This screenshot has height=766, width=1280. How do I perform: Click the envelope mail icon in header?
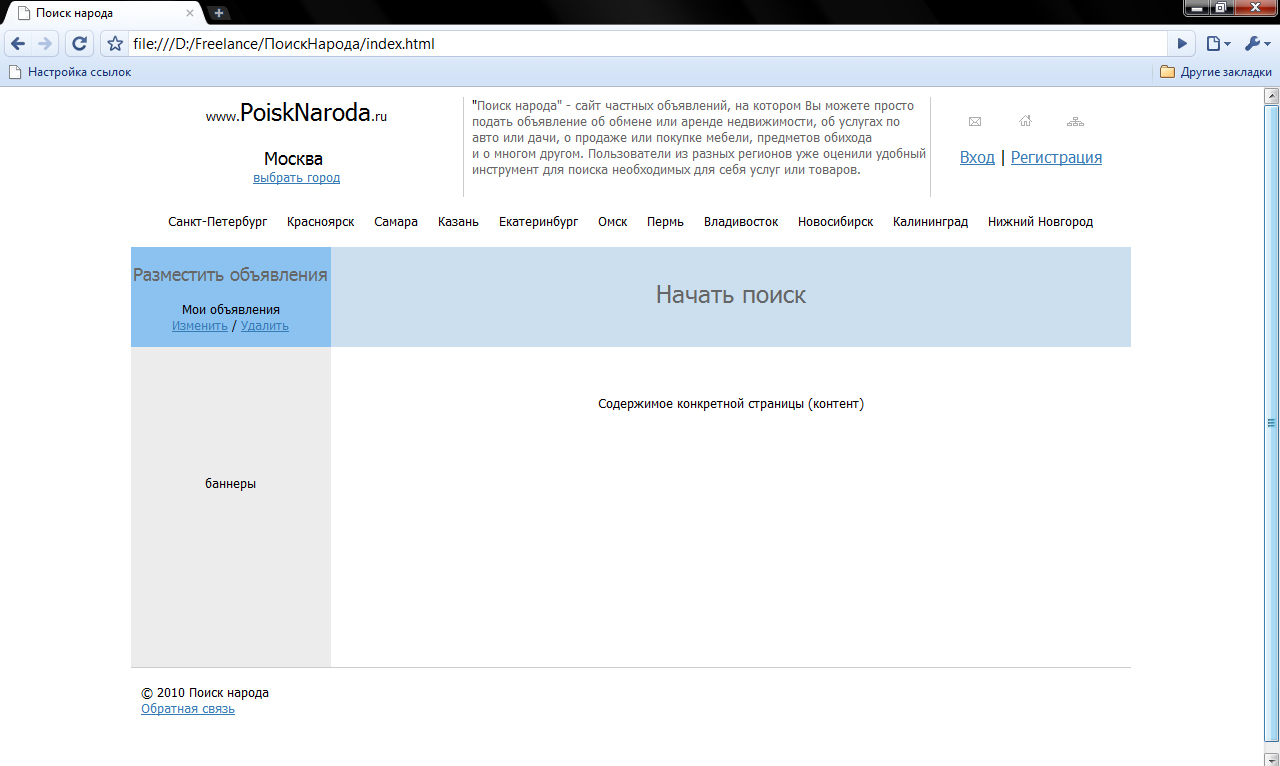point(975,122)
